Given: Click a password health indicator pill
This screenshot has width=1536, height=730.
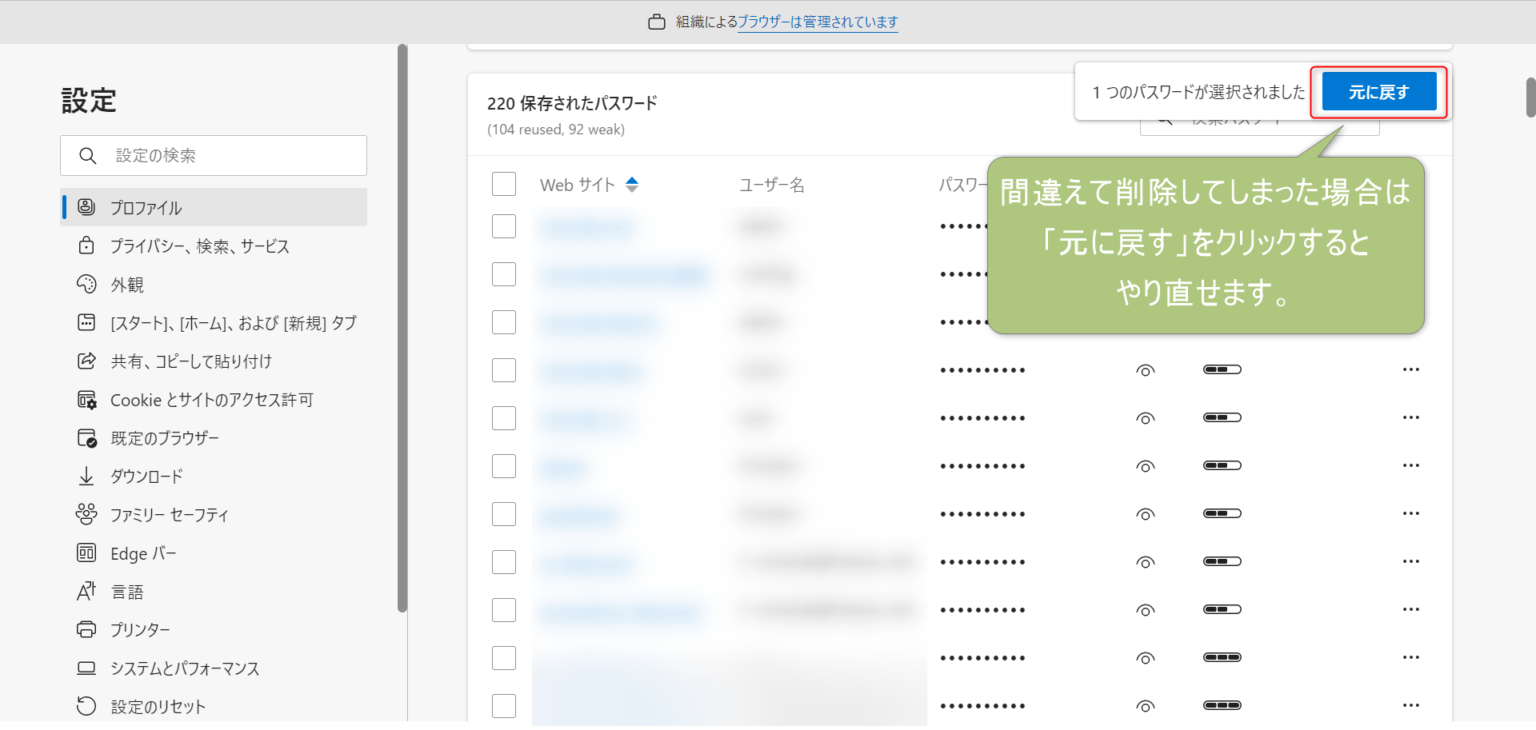Looking at the screenshot, I should pos(1222,369).
